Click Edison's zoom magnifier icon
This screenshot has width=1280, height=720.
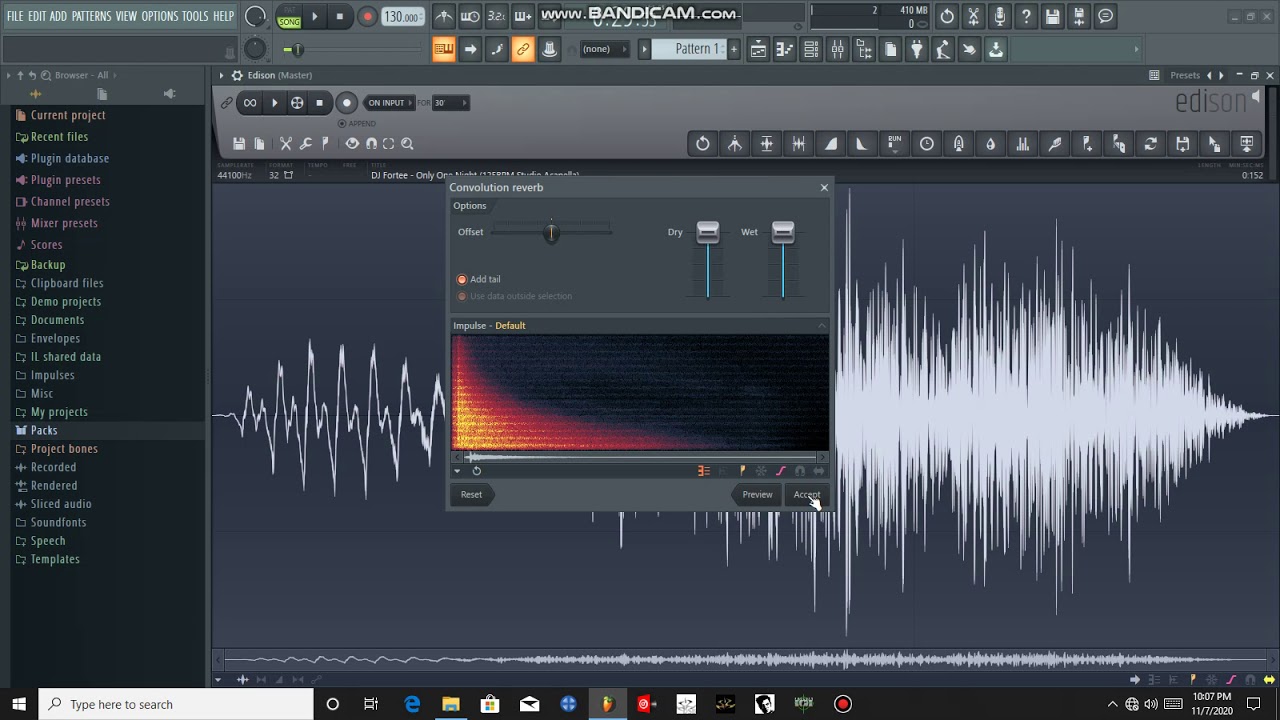[x=407, y=144]
